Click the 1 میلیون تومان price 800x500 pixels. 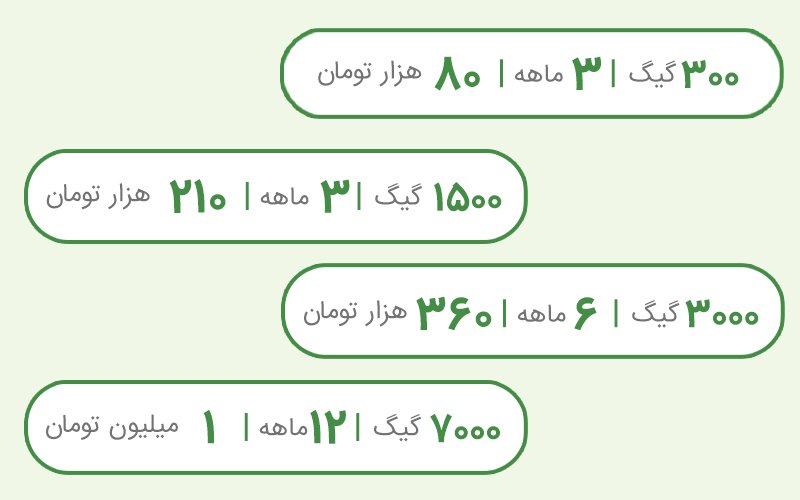tap(131, 427)
